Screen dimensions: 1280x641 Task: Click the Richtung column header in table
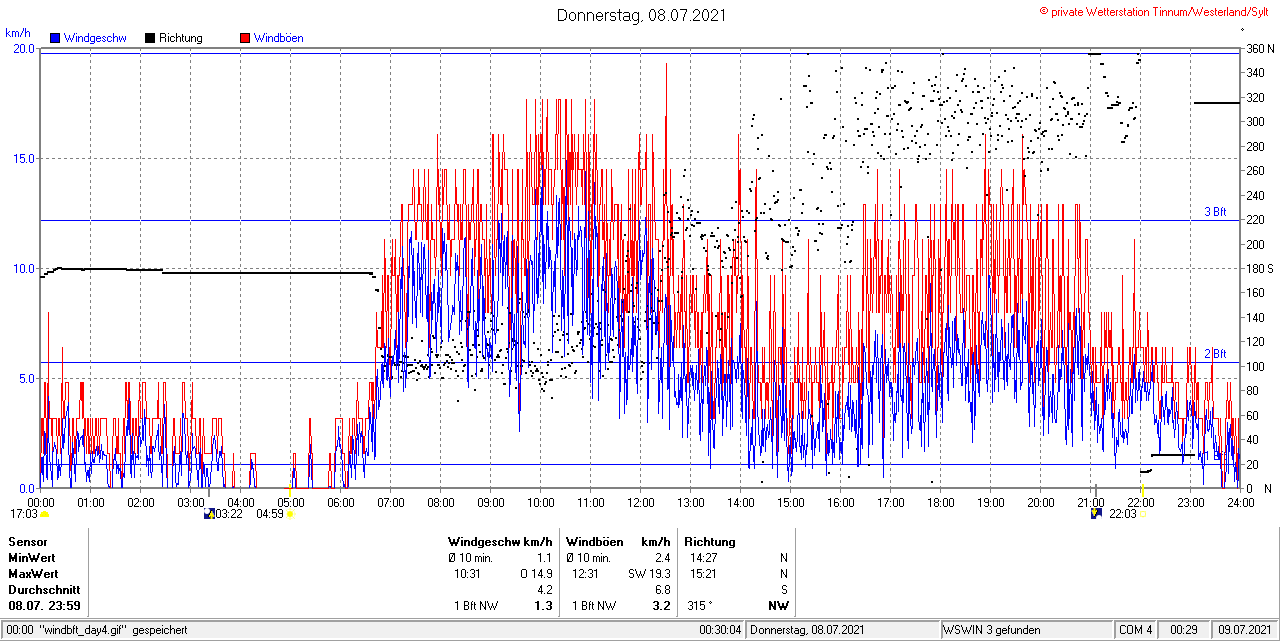pos(710,542)
